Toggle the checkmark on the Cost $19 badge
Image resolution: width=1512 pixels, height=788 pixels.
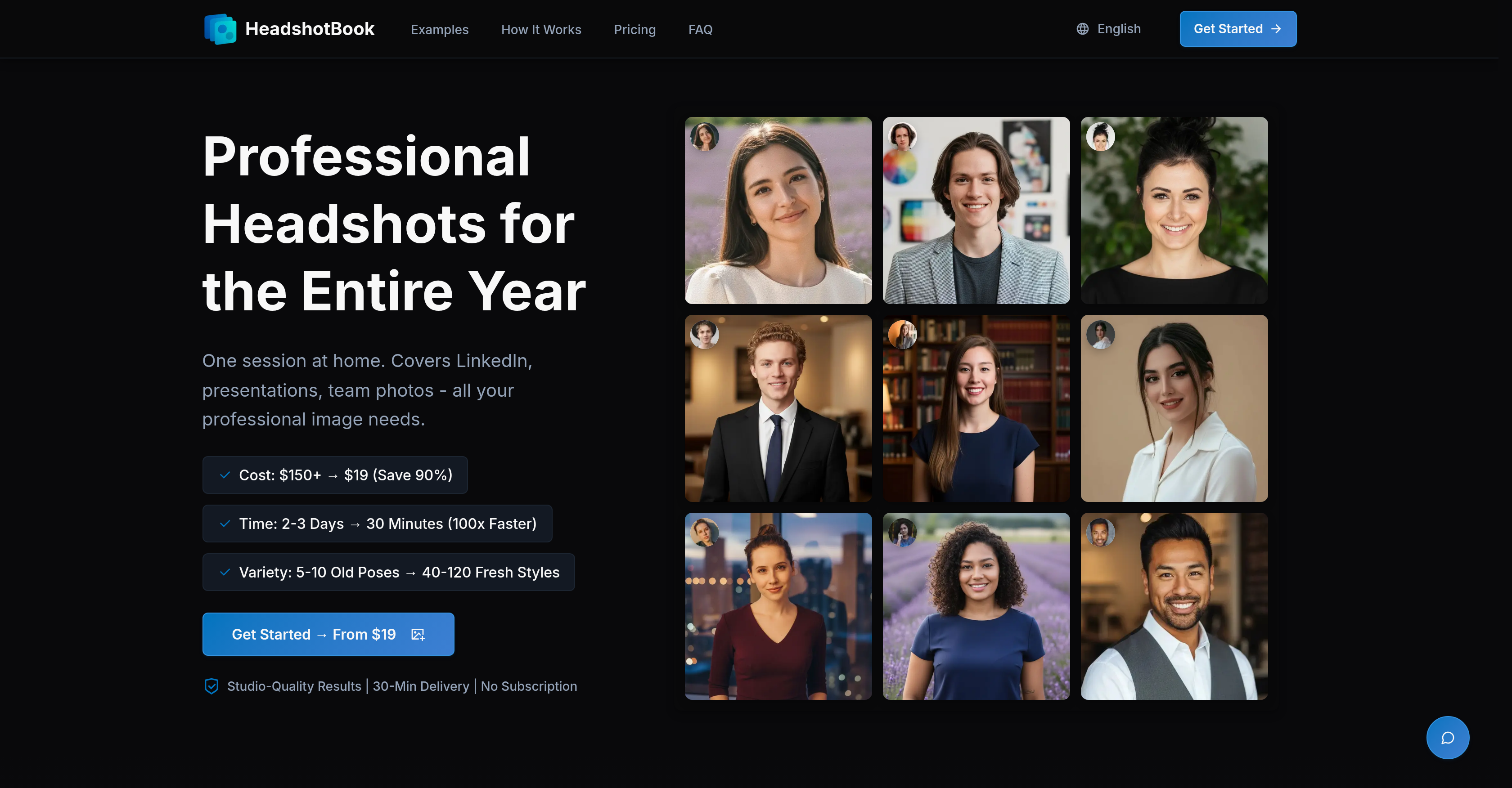point(224,475)
